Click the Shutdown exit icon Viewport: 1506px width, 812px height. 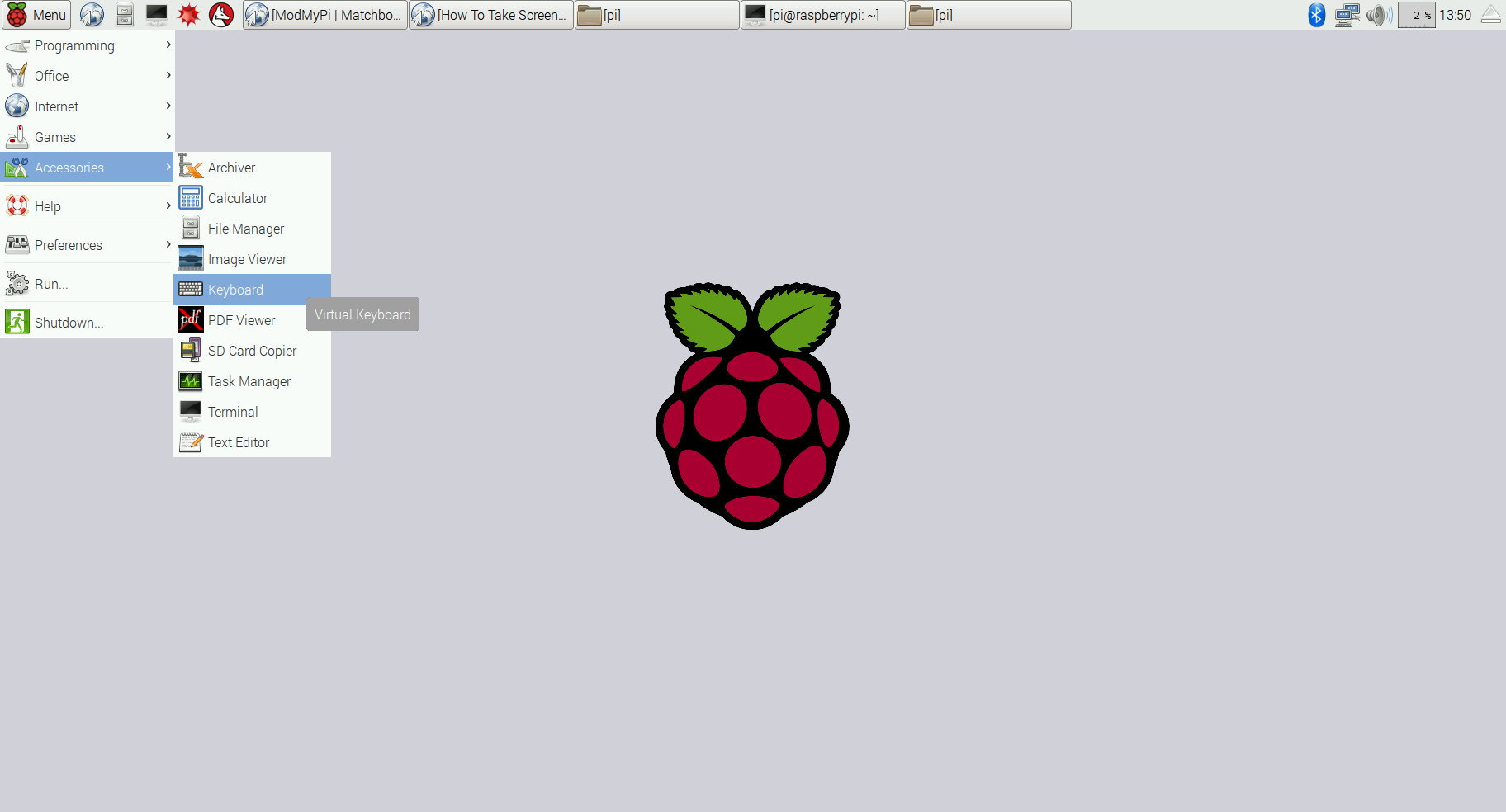tap(17, 322)
